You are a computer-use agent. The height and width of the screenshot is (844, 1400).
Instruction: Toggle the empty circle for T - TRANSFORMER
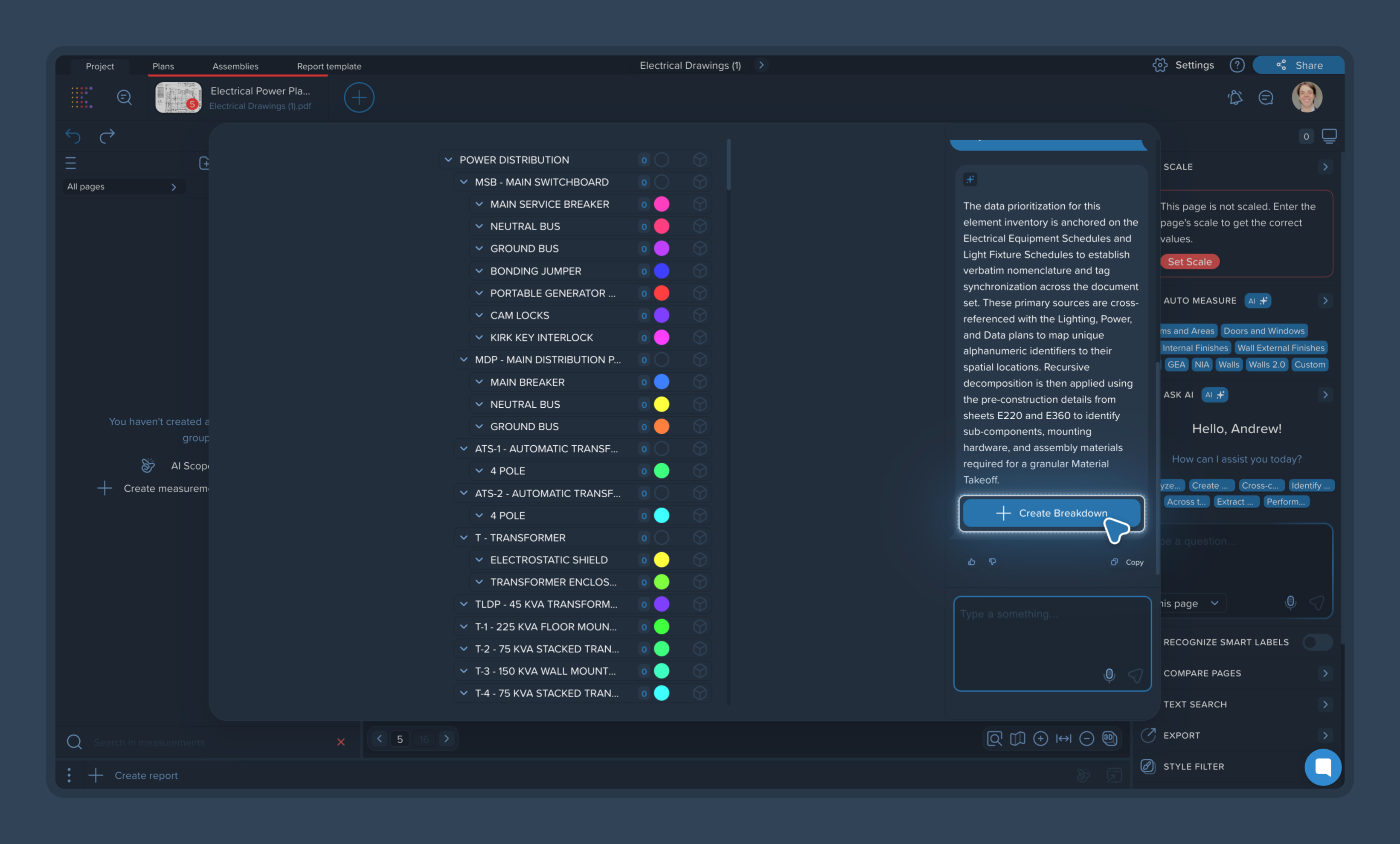(661, 538)
